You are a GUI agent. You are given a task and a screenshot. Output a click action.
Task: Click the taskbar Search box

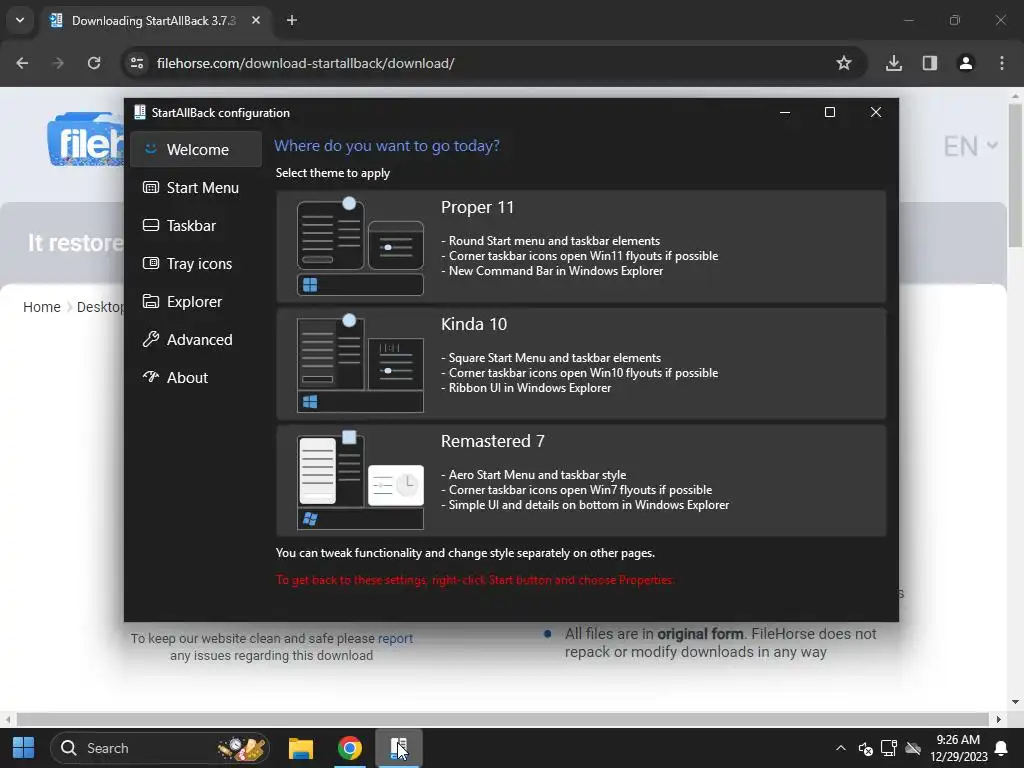[x=159, y=748]
